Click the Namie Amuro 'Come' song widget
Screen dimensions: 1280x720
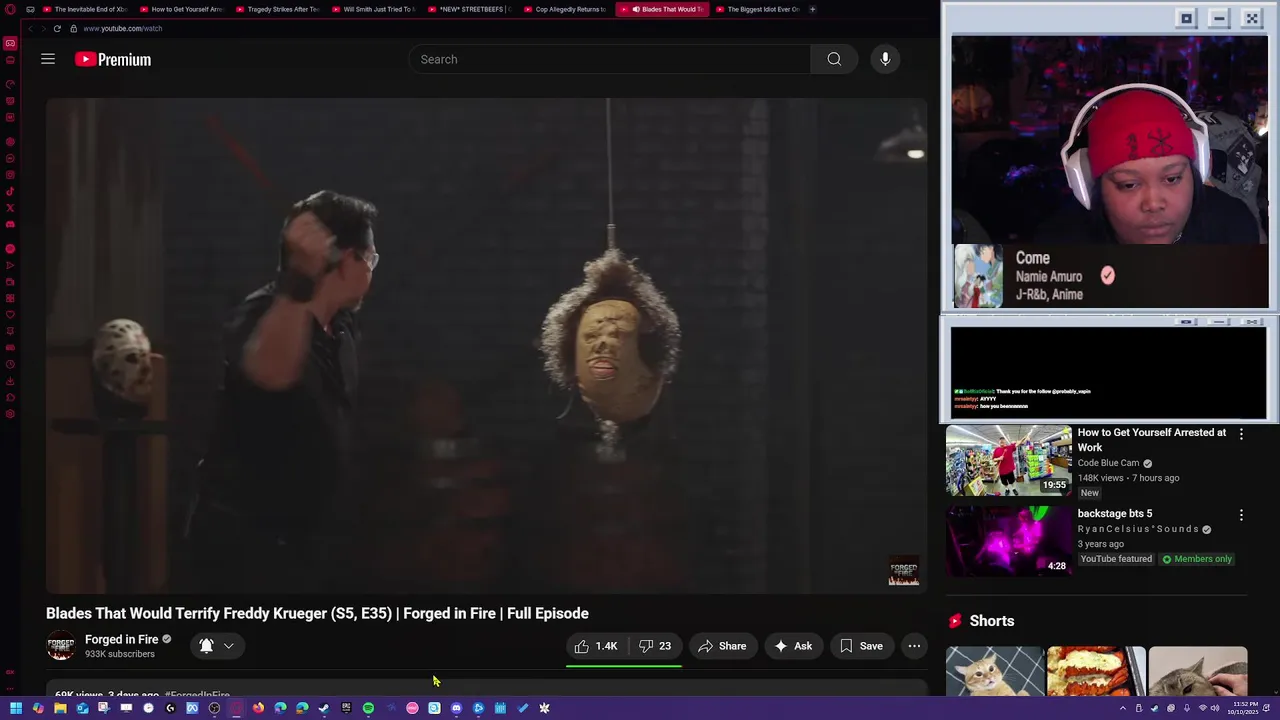[1110, 276]
